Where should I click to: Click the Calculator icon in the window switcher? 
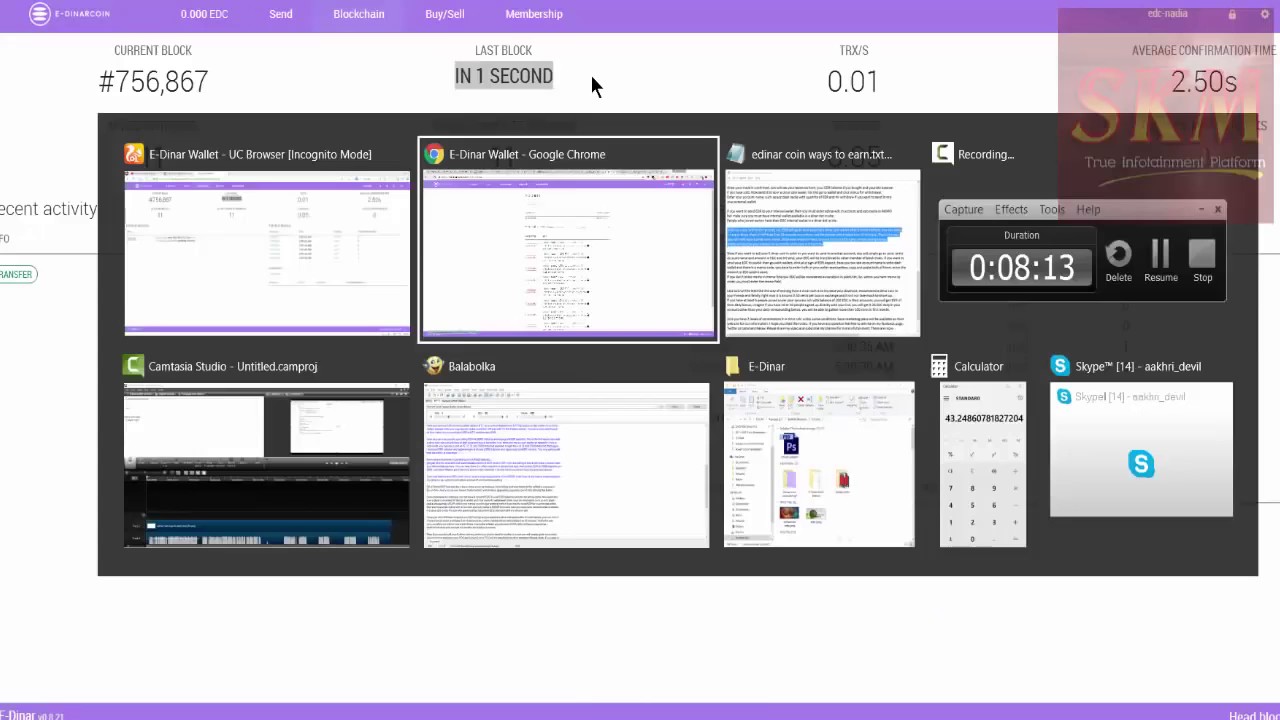point(939,366)
